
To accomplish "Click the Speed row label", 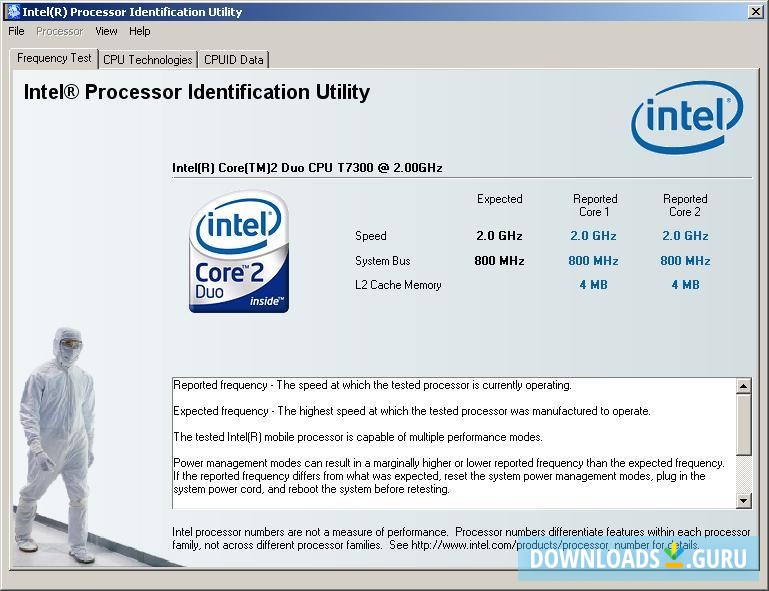I will click(371, 236).
